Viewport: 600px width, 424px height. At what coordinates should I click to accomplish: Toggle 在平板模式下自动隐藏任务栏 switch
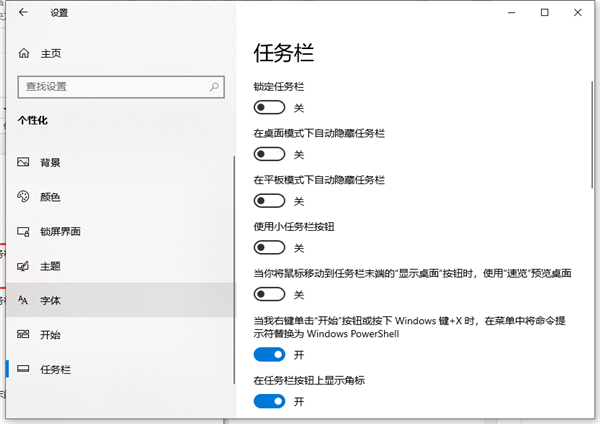pos(270,201)
